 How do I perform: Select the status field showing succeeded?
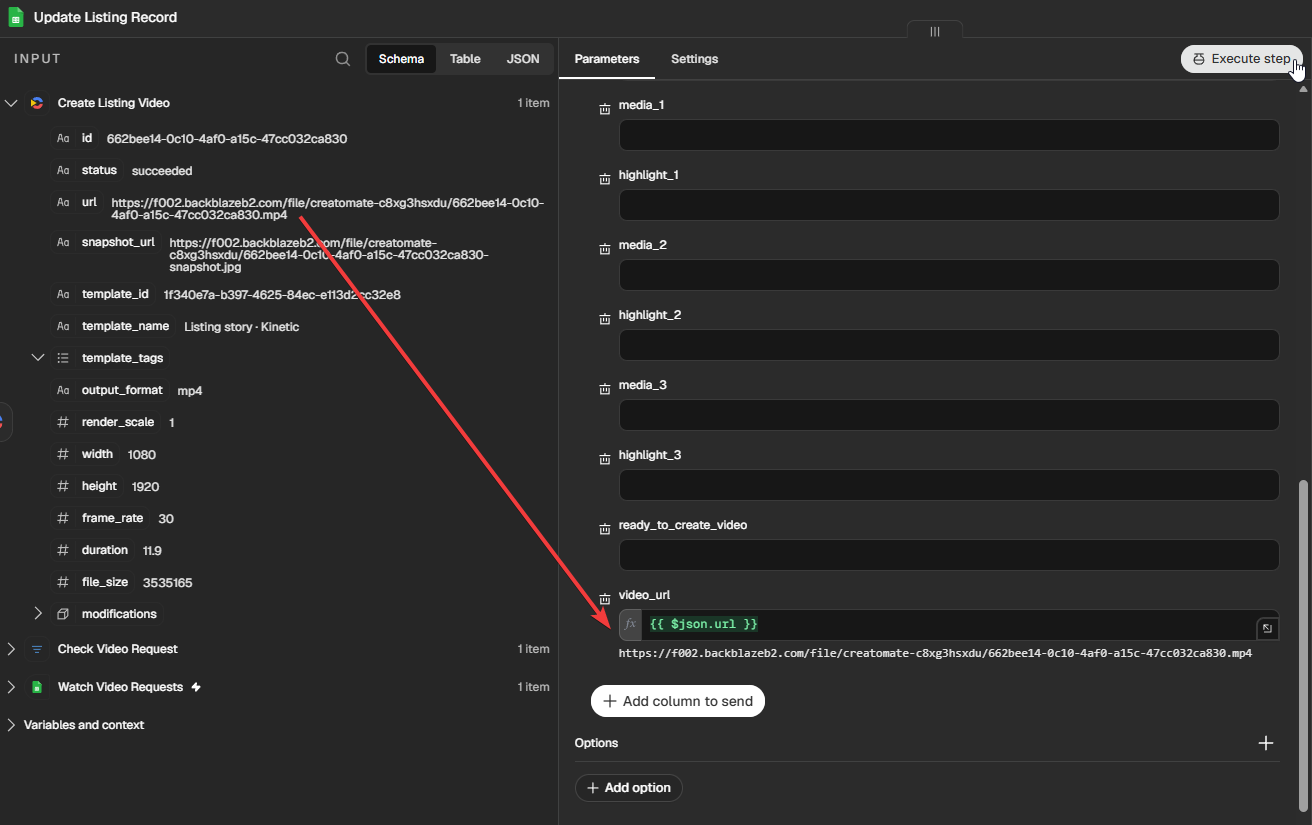click(99, 171)
